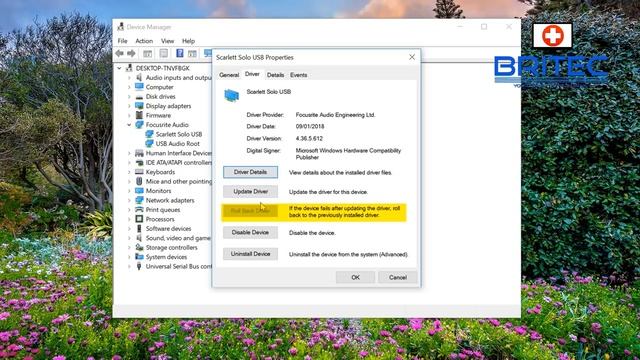
Task: Click the Universal Serial Bus controllers icon
Action: click(x=139, y=266)
